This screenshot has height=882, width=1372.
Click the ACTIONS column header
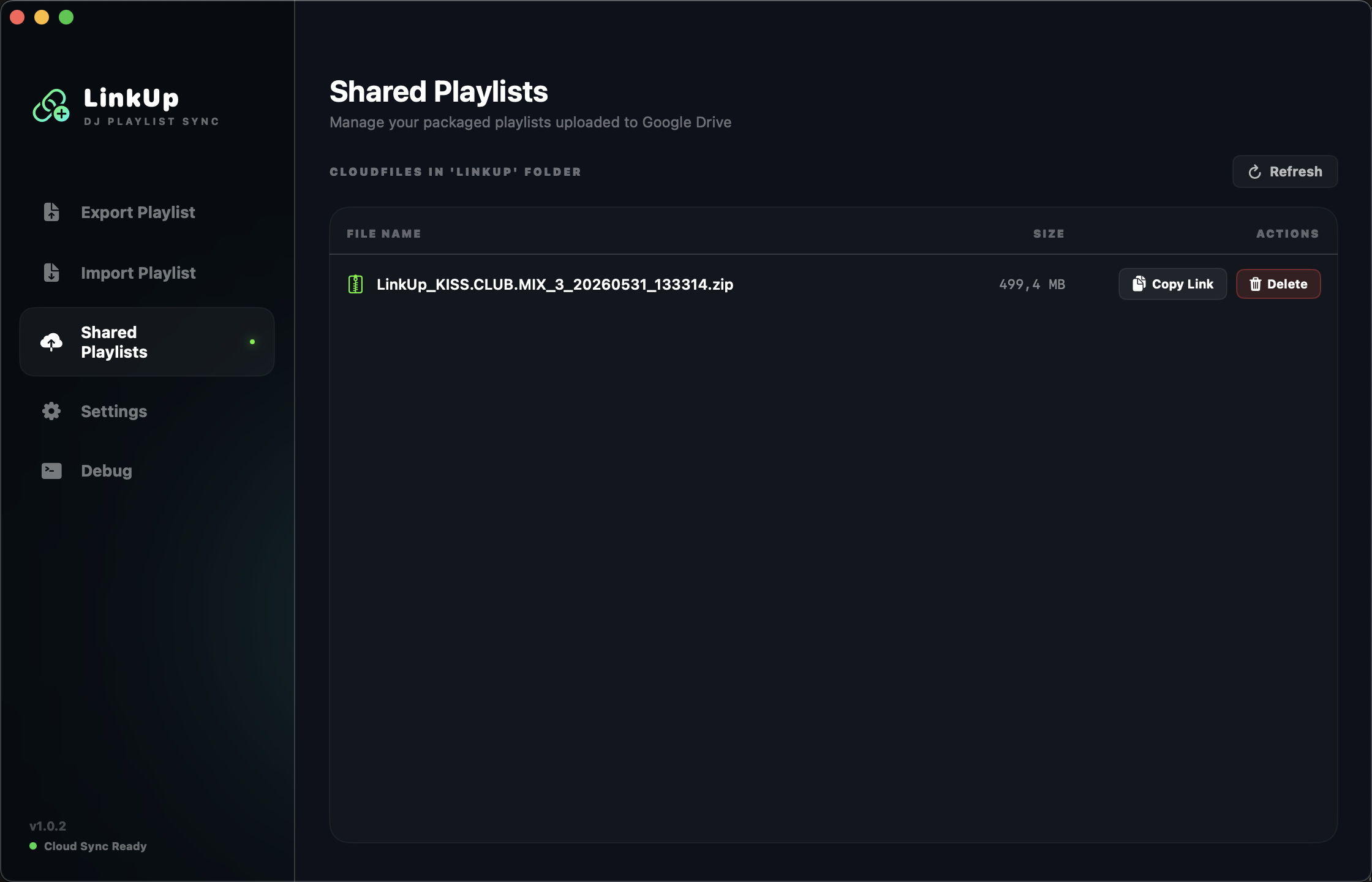pyautogui.click(x=1287, y=233)
